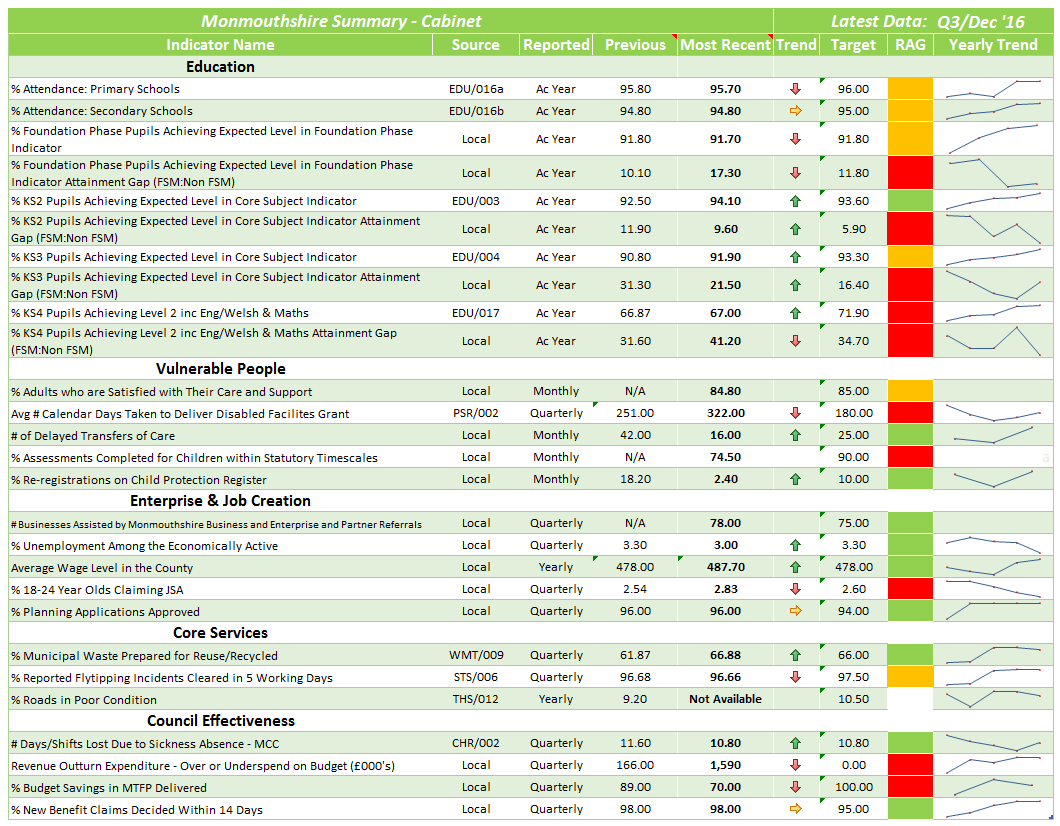
Task: Select the Revenue Outturn Expenditure down arrow
Action: coord(796,765)
